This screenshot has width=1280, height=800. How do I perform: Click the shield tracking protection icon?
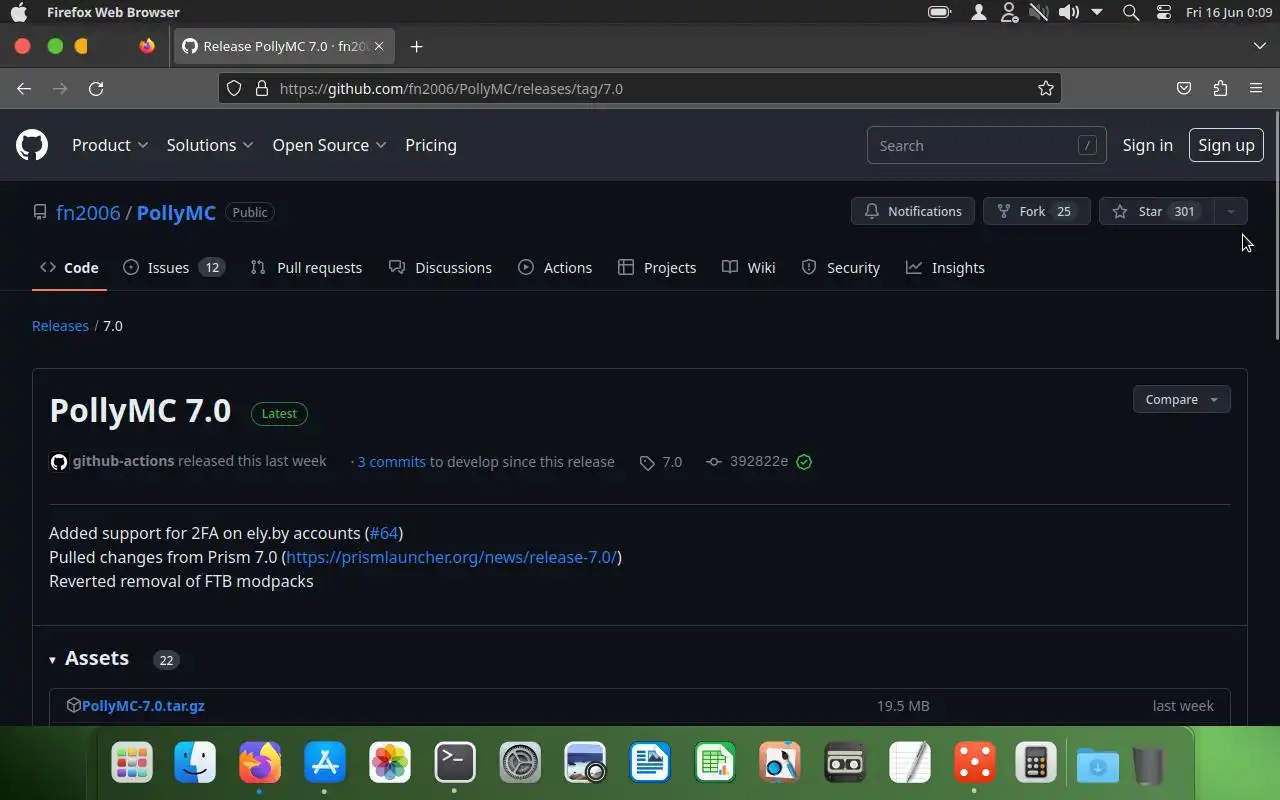[x=234, y=88]
